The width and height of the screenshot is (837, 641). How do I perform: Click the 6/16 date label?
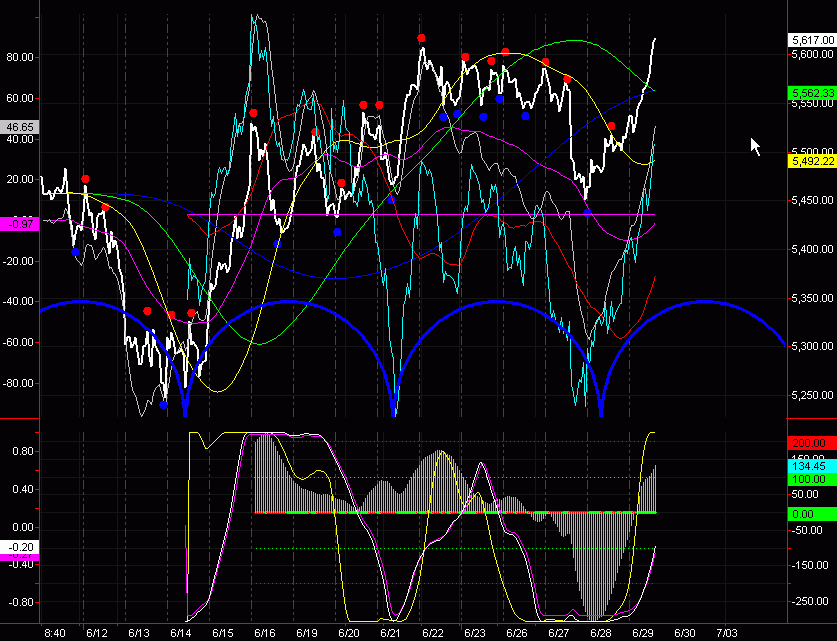coord(265,634)
